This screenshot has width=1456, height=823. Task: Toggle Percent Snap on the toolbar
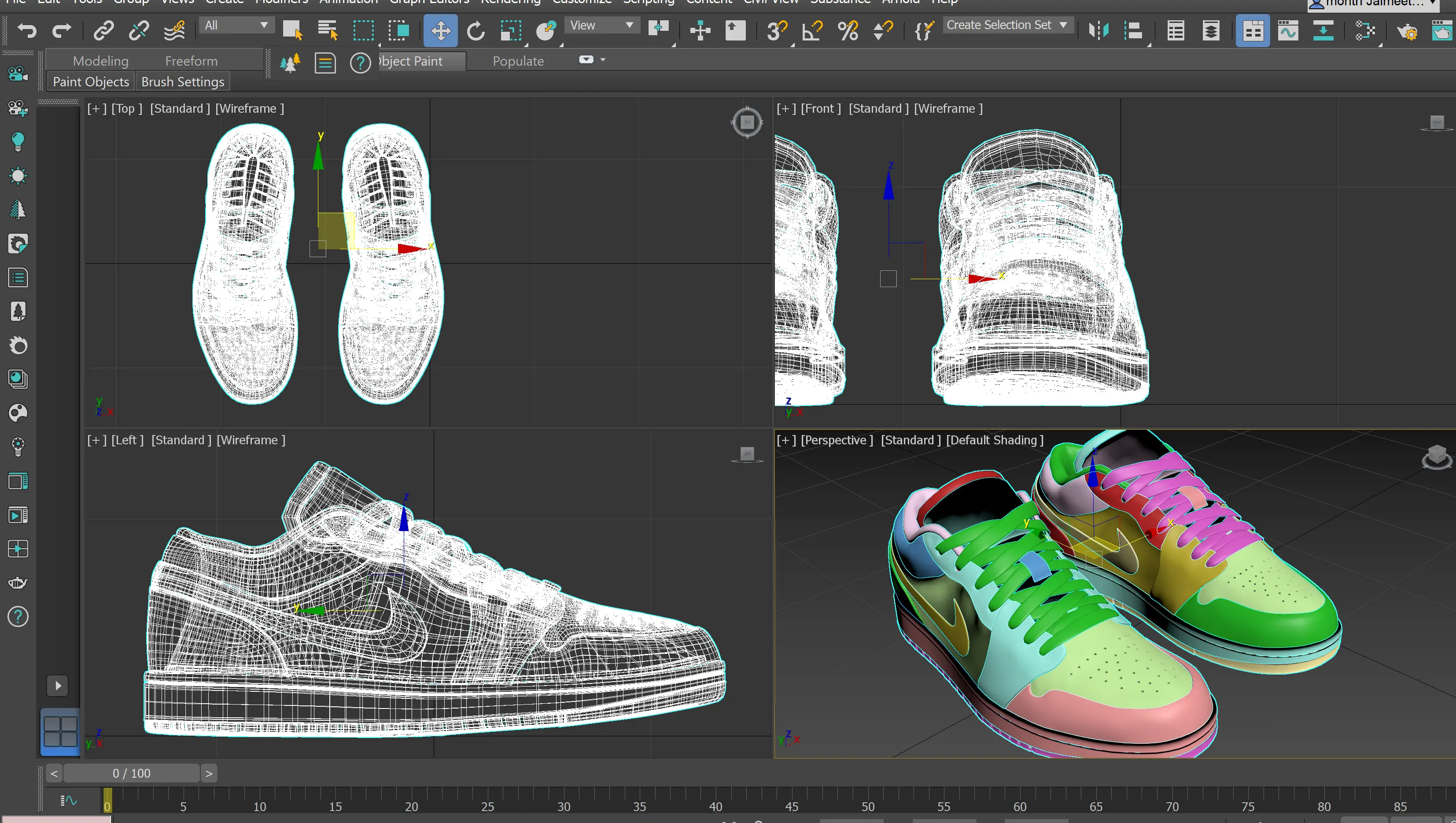[848, 30]
